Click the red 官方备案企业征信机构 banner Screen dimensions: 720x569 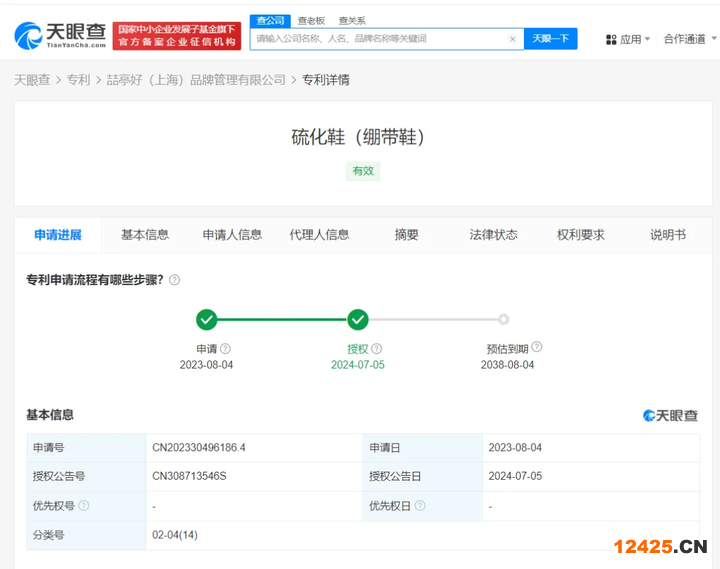tap(177, 36)
